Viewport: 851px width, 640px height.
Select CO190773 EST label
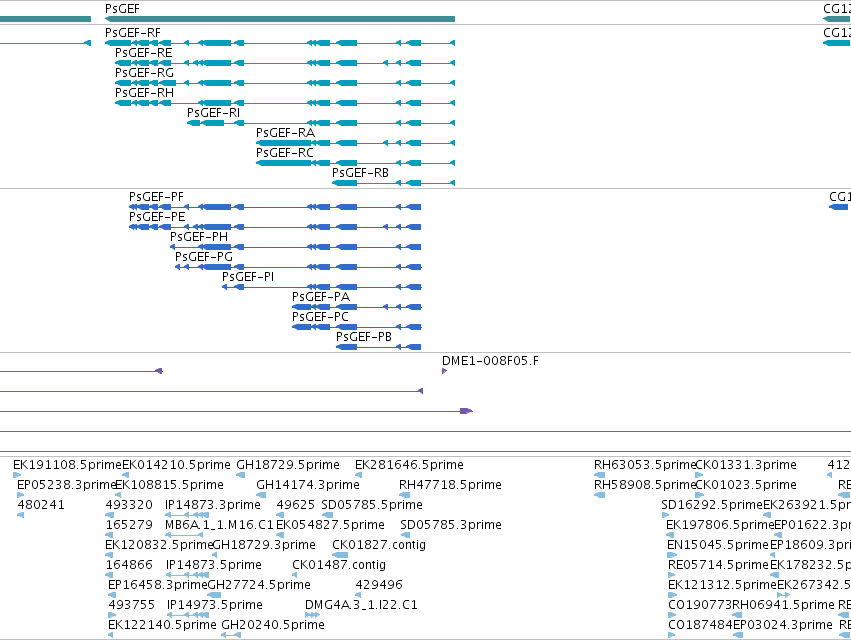[700, 605]
